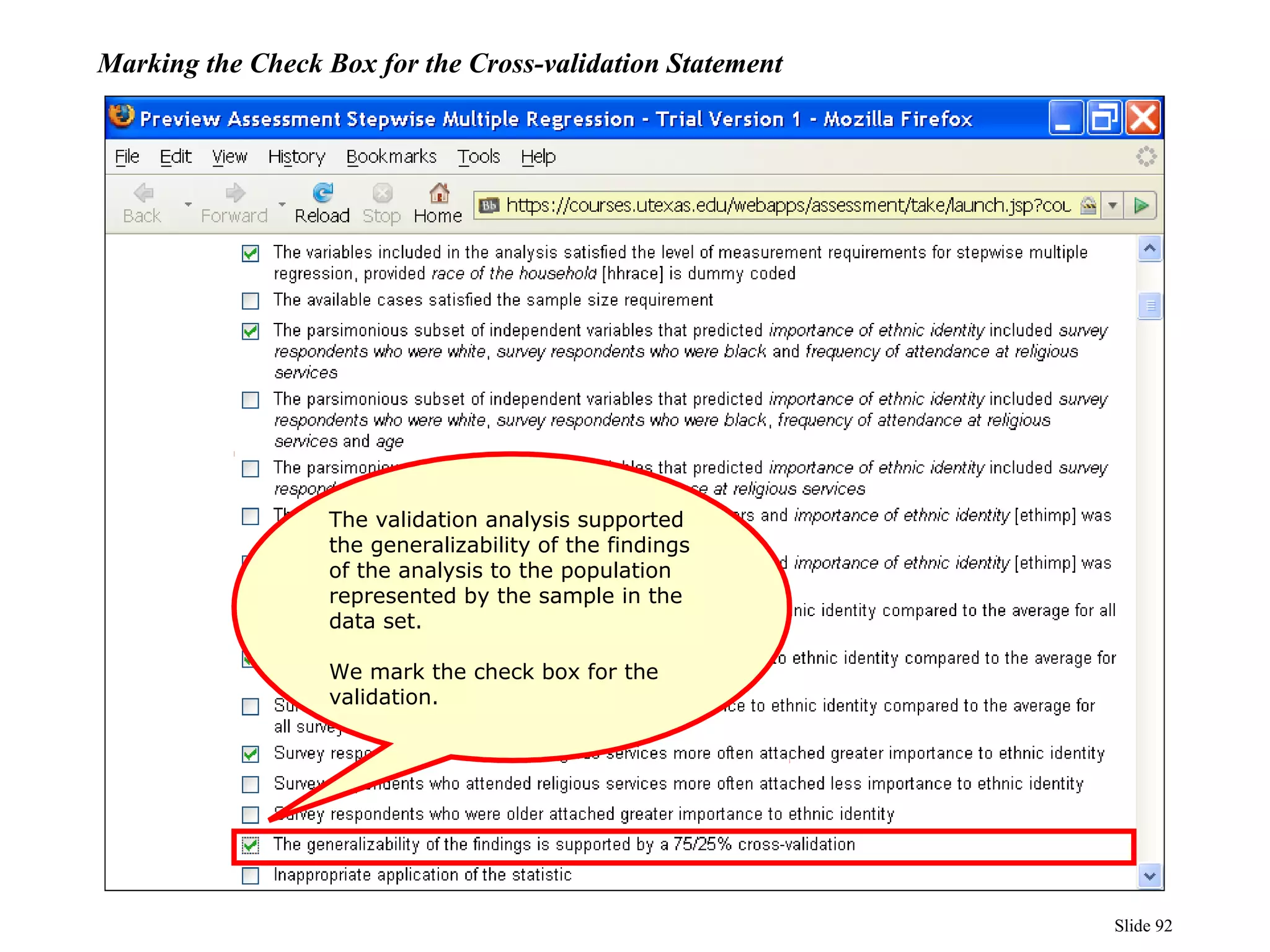Viewport: 1270px width, 952px height.
Task: Uncheck the level of measurement requirements checkbox
Action: (x=251, y=253)
